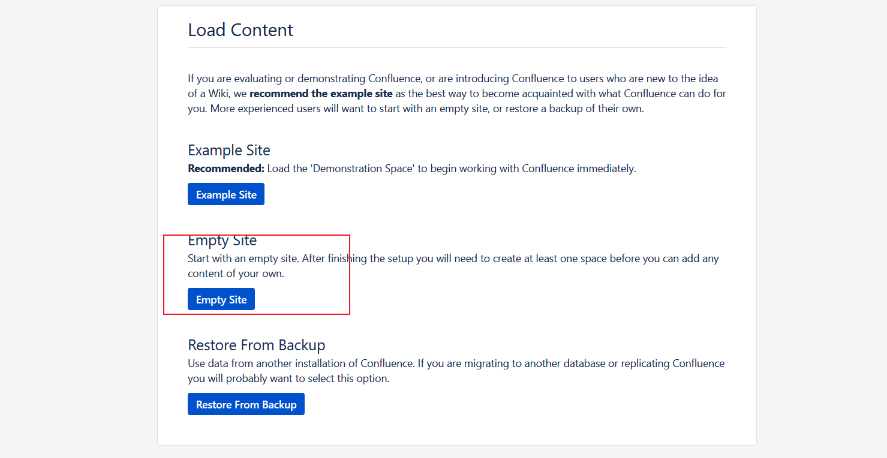Select the Restore From Backup section heading

click(x=256, y=345)
